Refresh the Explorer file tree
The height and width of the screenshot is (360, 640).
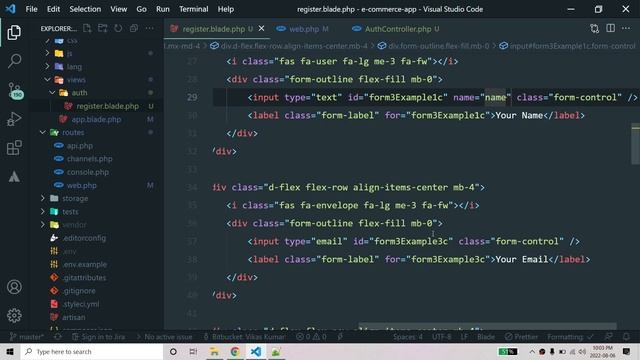[118, 28]
